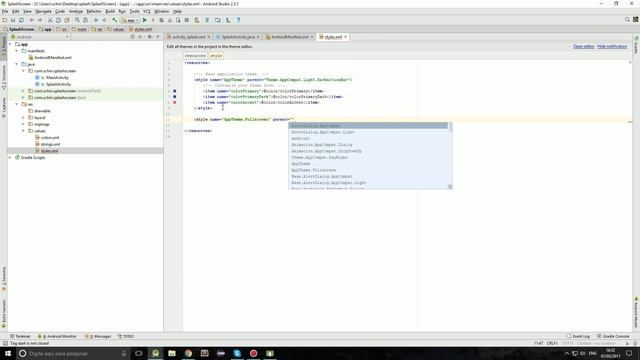Click the search everywhere magnifier icon

point(627,20)
